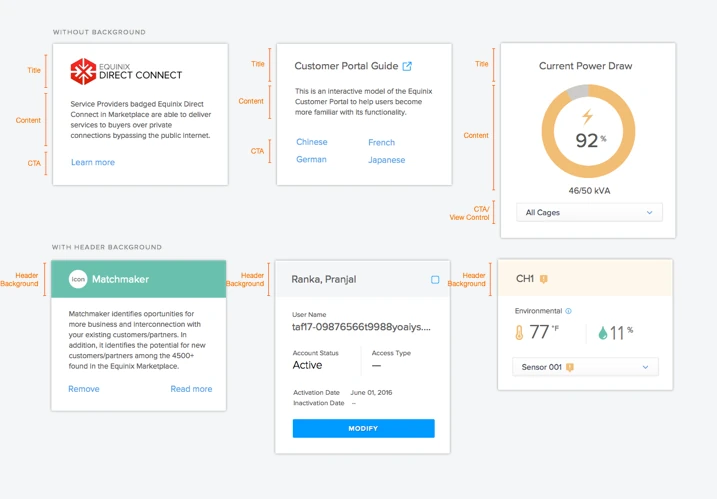
Task: Select the Chinese language link
Action: [312, 142]
